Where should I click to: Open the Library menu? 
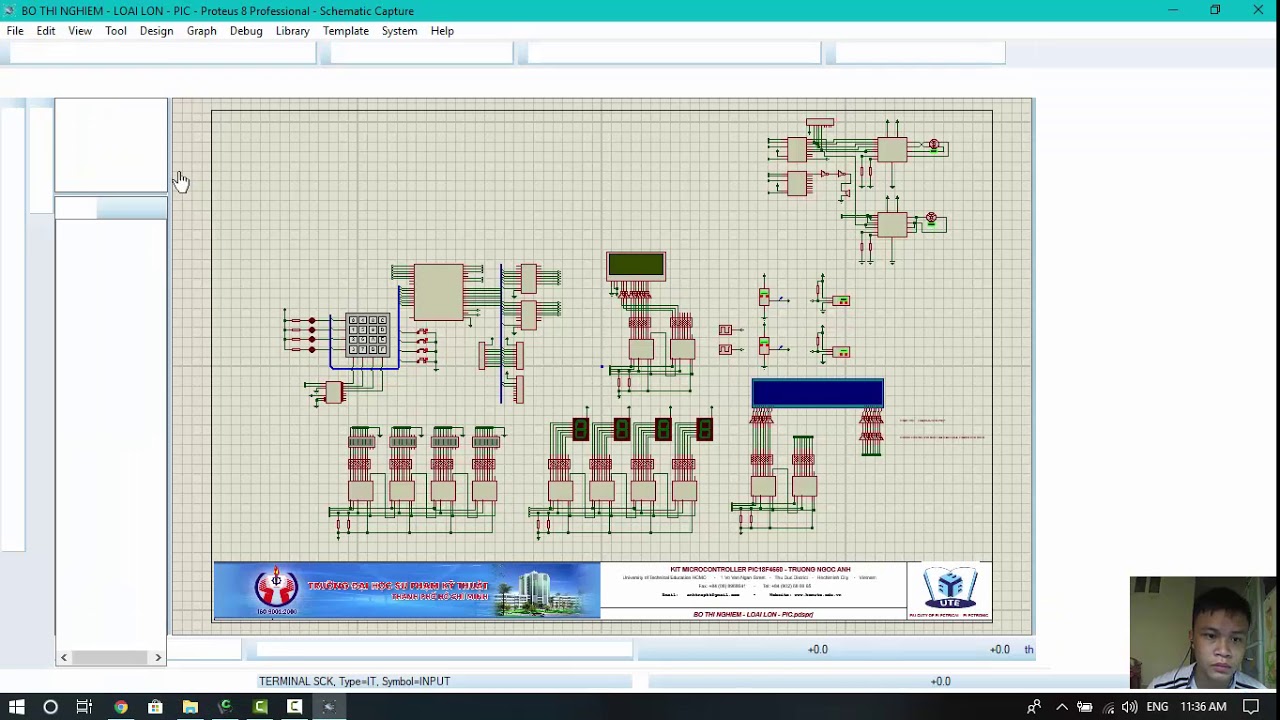point(292,31)
